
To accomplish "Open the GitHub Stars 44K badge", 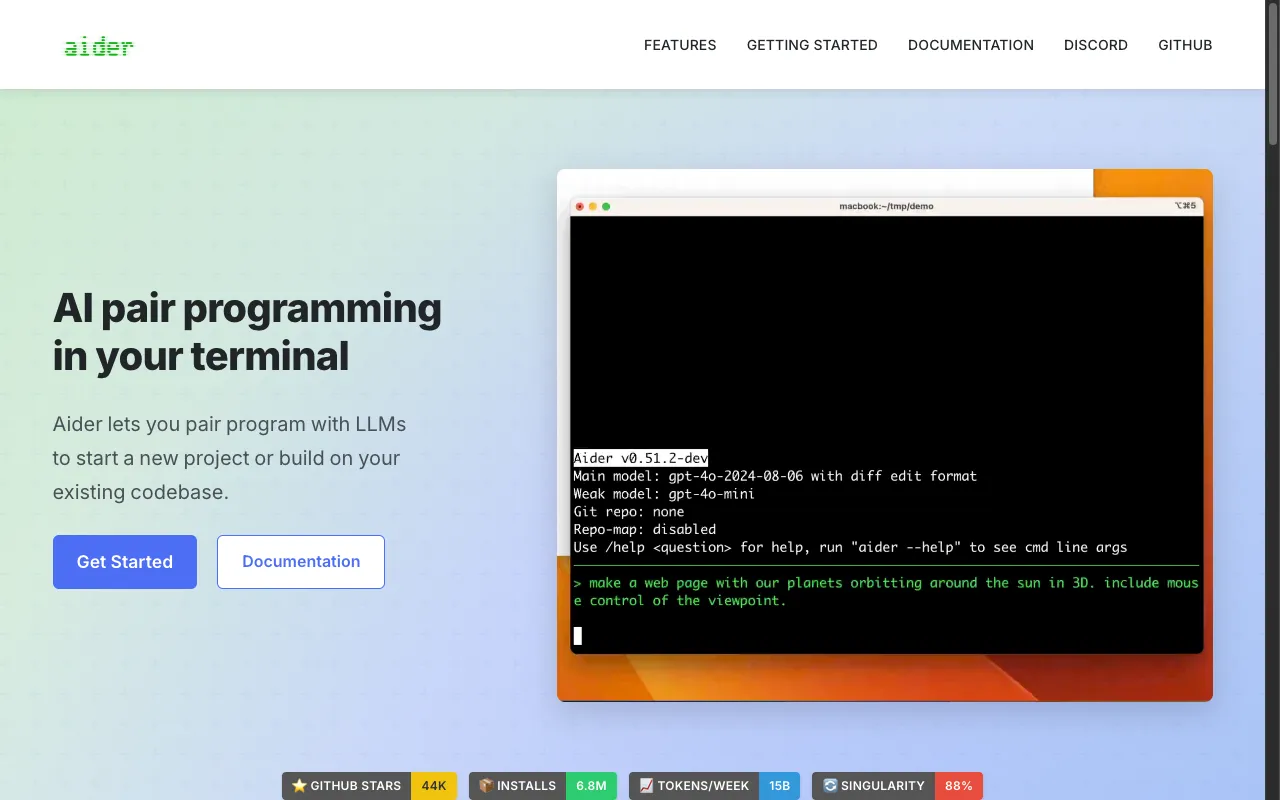I will tap(369, 786).
